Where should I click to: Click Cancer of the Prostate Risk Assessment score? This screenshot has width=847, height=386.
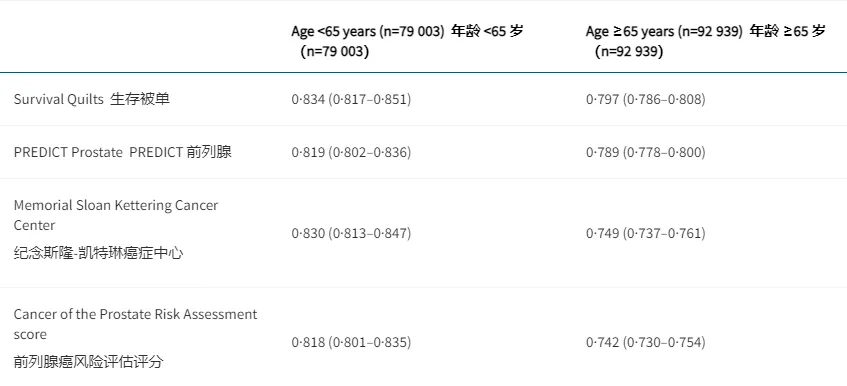136,324
